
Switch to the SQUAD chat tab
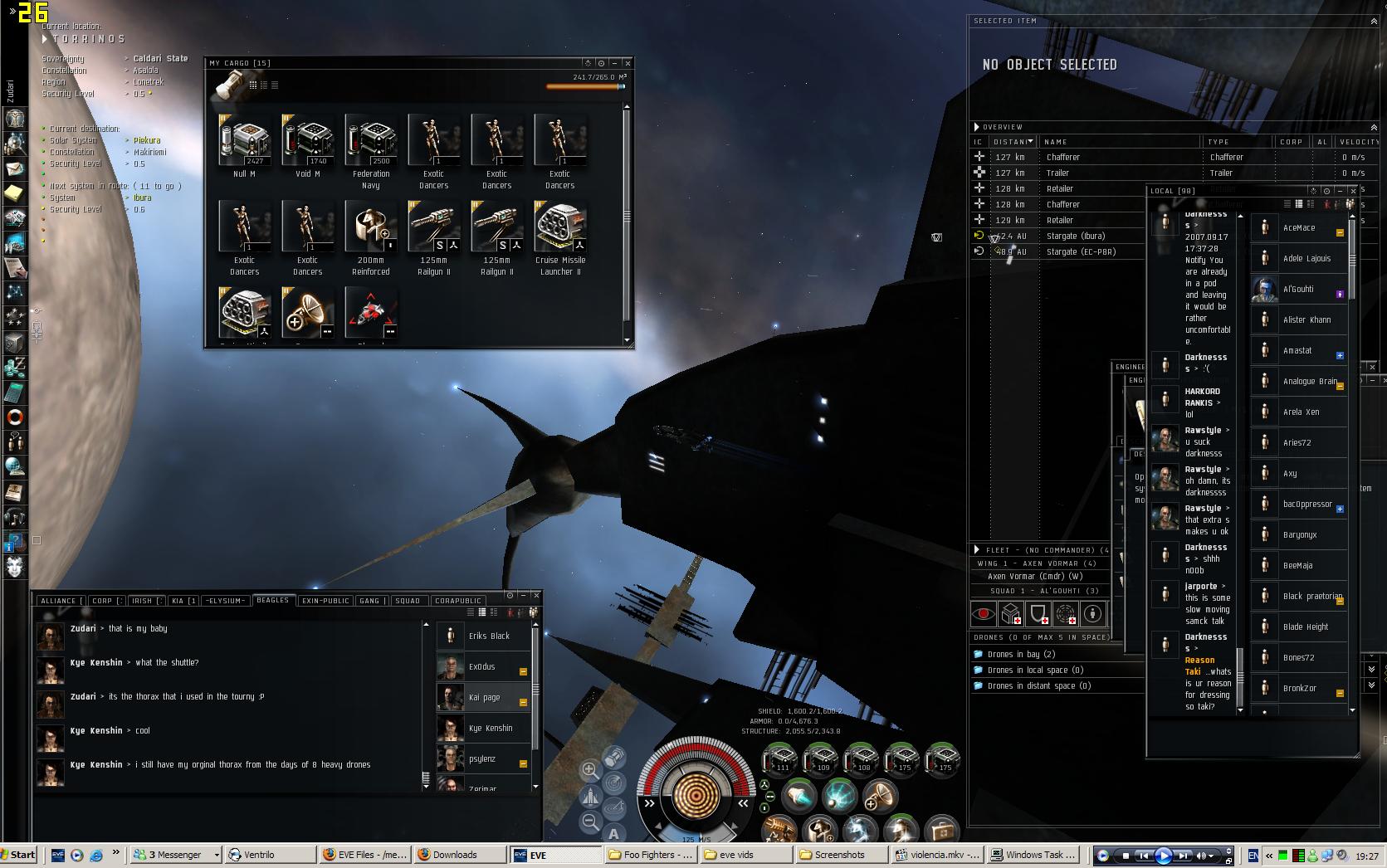point(408,601)
